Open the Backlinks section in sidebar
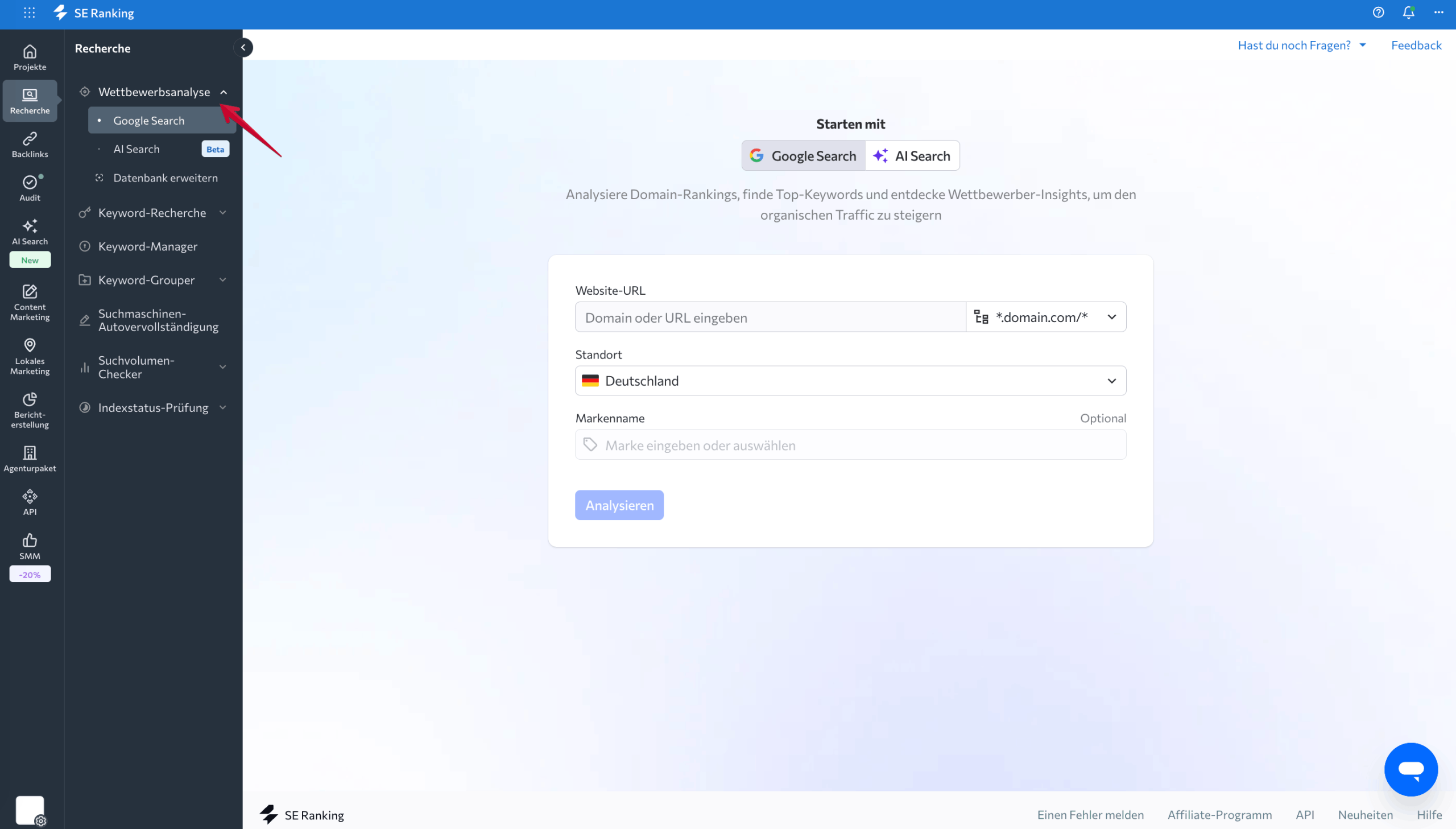Screen dimensions: 1456x829 [30, 145]
